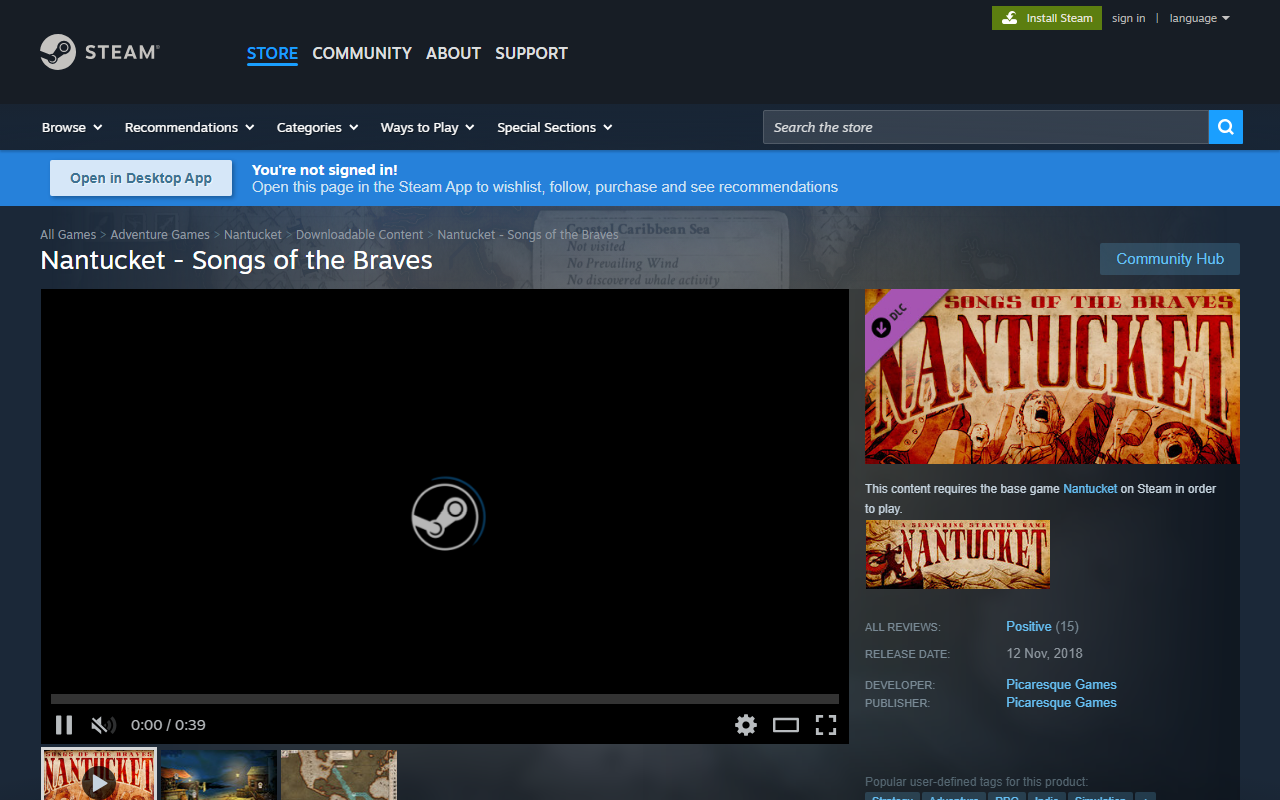Viewport: 1280px width, 800px height.
Task: Click the Songs of the Braves header image
Action: (1052, 376)
